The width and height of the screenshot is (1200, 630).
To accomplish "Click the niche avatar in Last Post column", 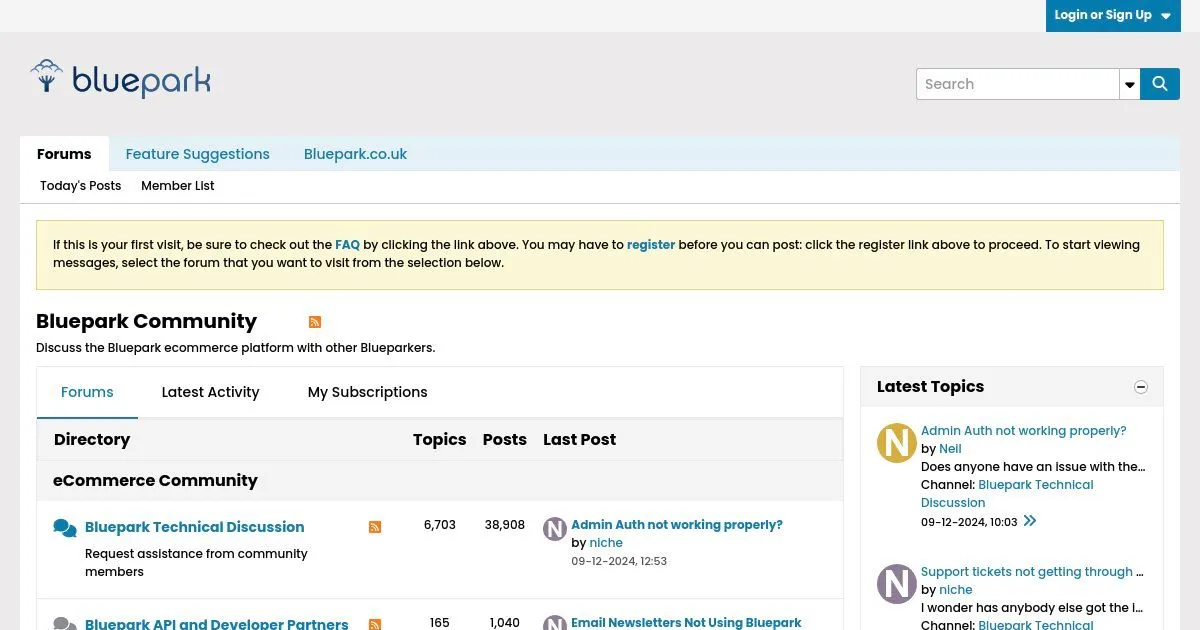I will pyautogui.click(x=555, y=529).
